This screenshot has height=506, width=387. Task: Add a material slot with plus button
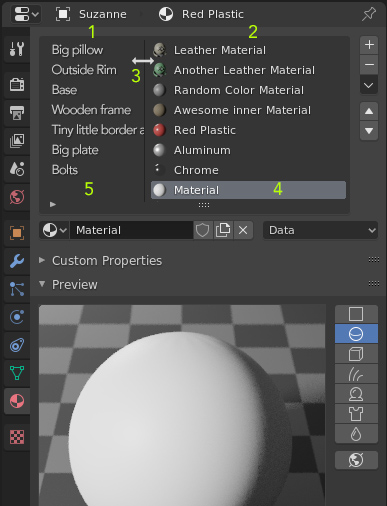[x=369, y=45]
